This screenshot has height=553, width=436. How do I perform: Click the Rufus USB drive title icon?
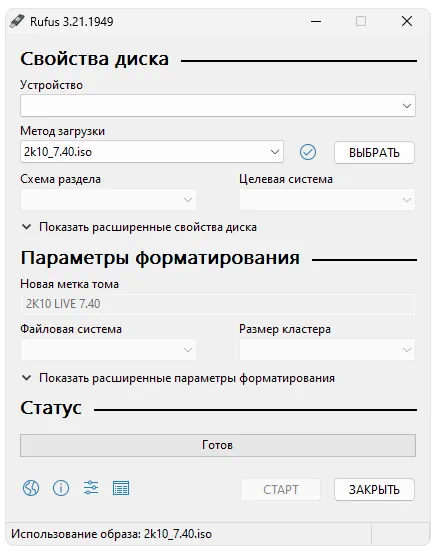(x=17, y=21)
